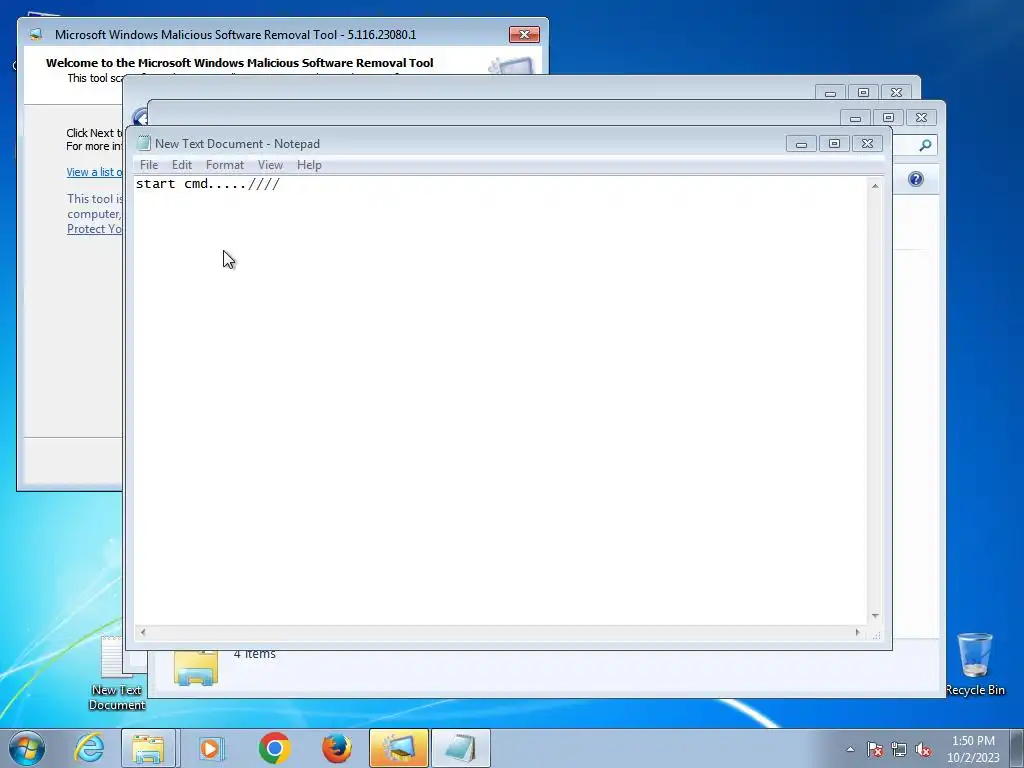Click the Removal Tool title bar icon
This screenshot has height=768, width=1024.
point(36,34)
